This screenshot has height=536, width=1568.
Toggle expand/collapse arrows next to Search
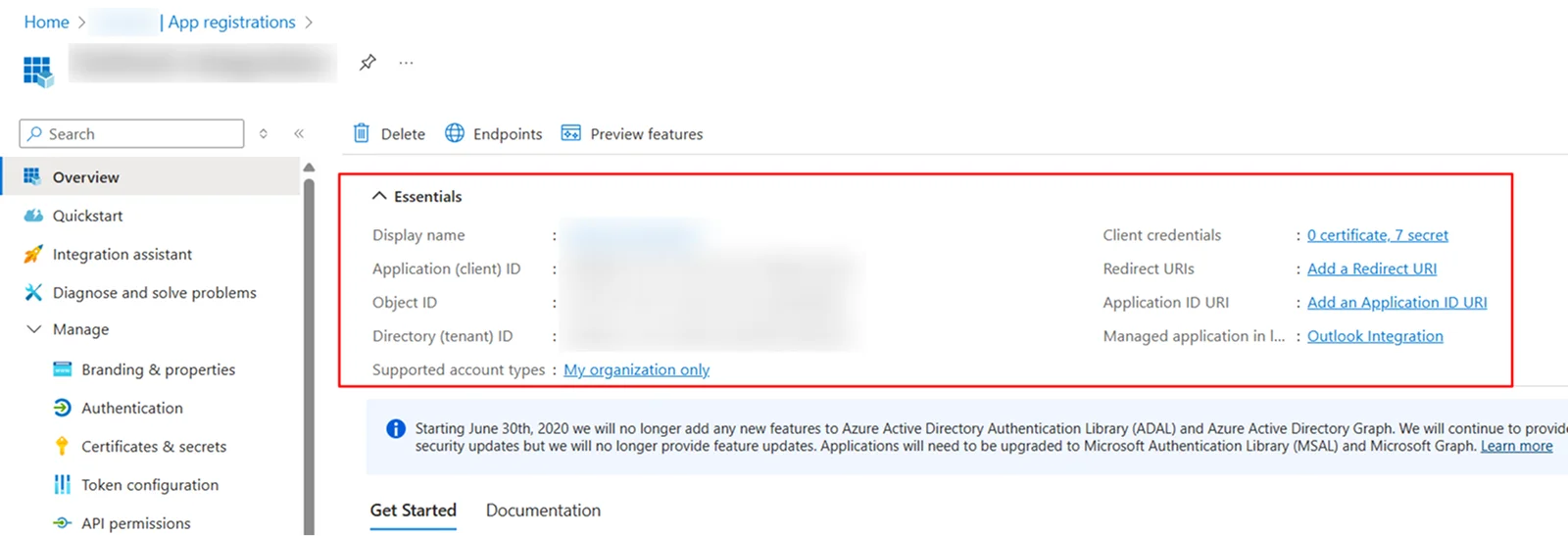[263, 133]
